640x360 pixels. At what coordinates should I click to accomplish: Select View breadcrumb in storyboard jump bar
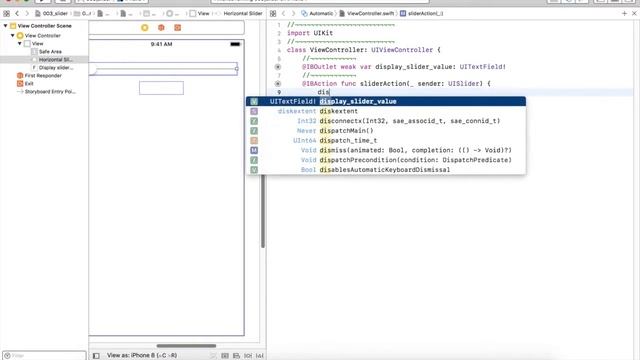(x=200, y=13)
